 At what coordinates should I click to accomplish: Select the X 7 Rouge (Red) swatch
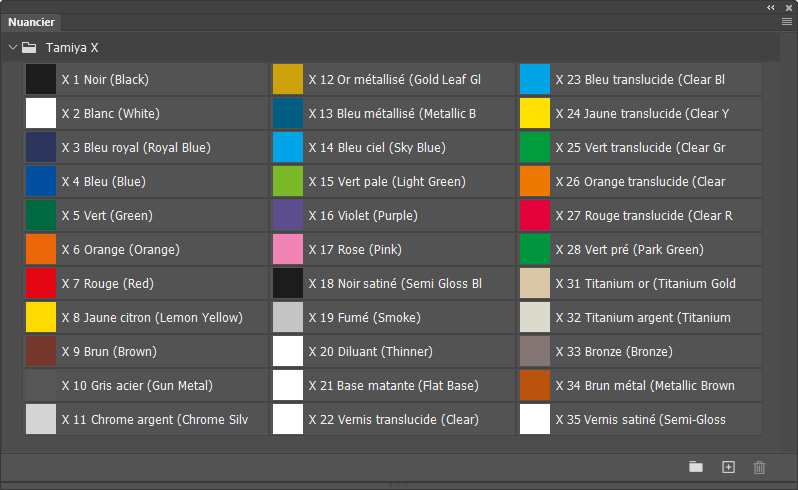(x=41, y=284)
